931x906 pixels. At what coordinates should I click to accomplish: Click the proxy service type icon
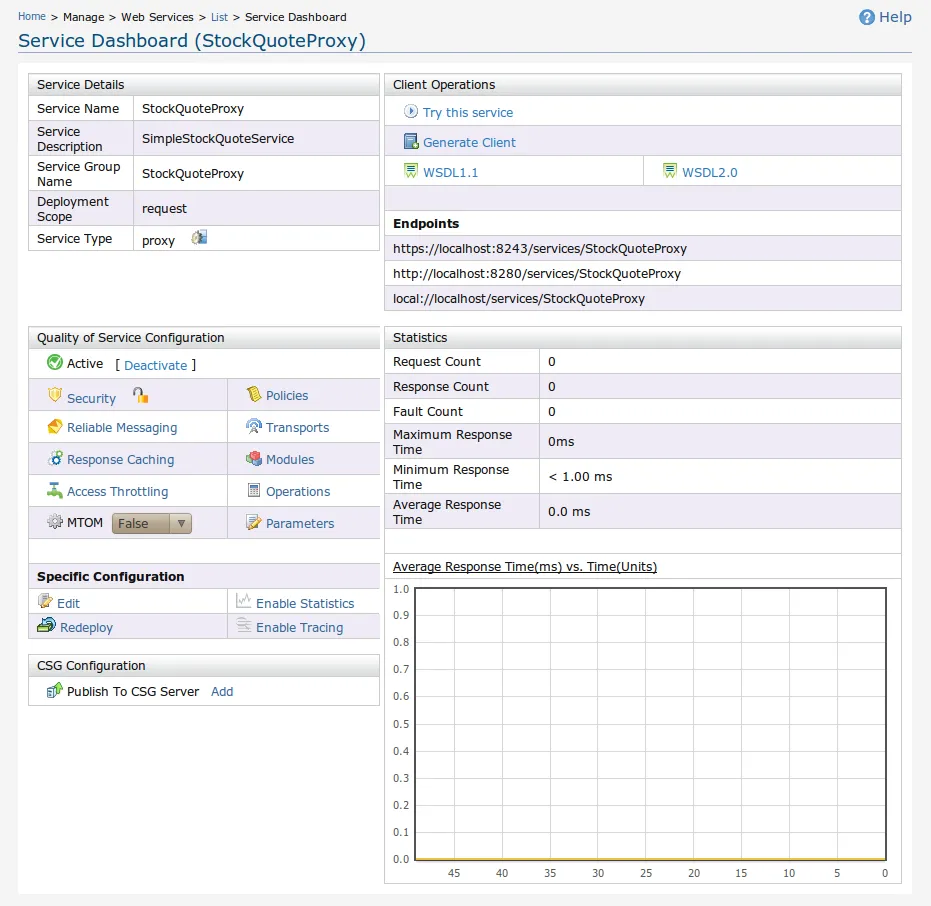click(199, 238)
